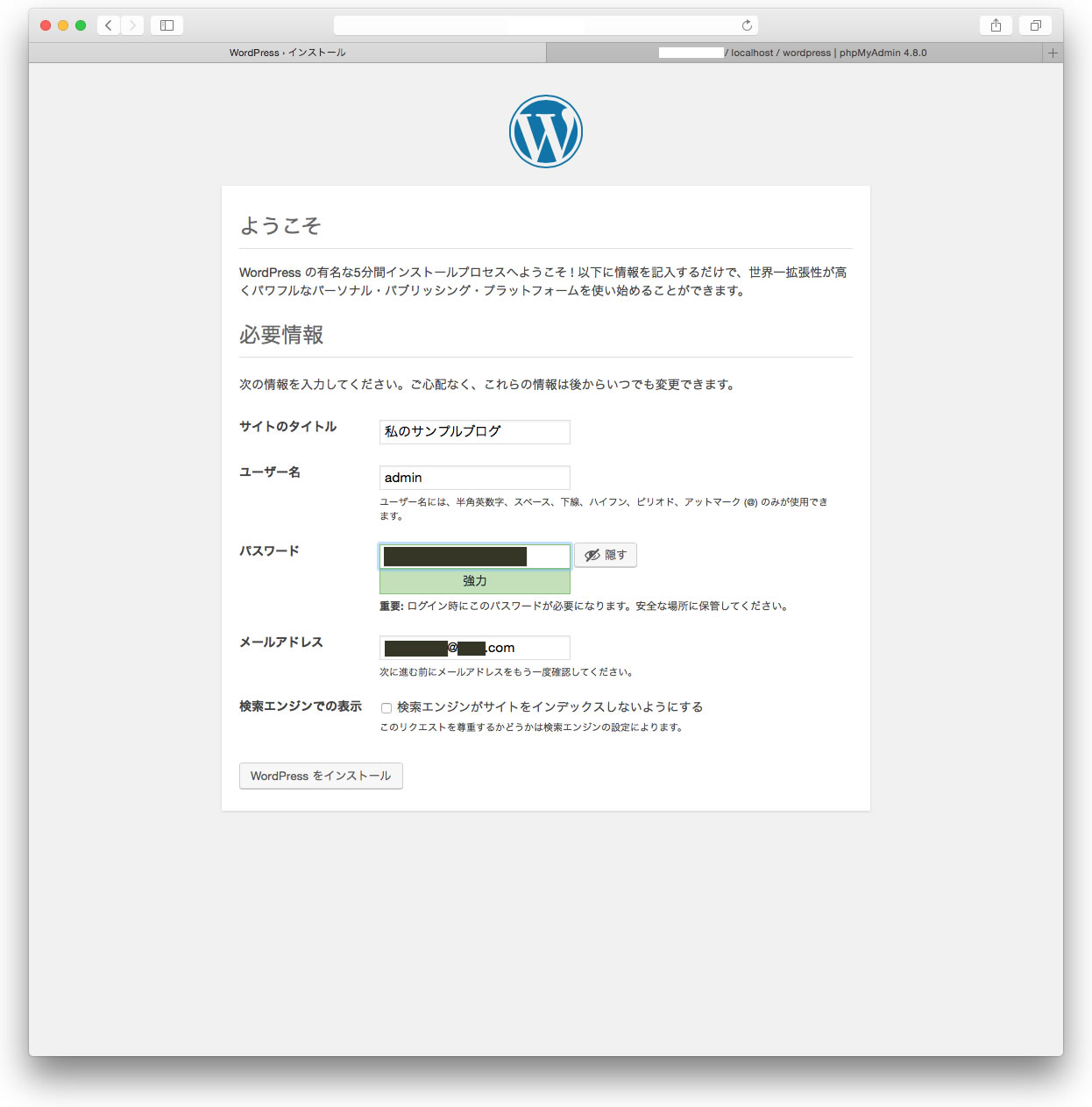The image size is (1092, 1107).
Task: Click the 強力 password strength indicator
Action: pyautogui.click(x=475, y=581)
